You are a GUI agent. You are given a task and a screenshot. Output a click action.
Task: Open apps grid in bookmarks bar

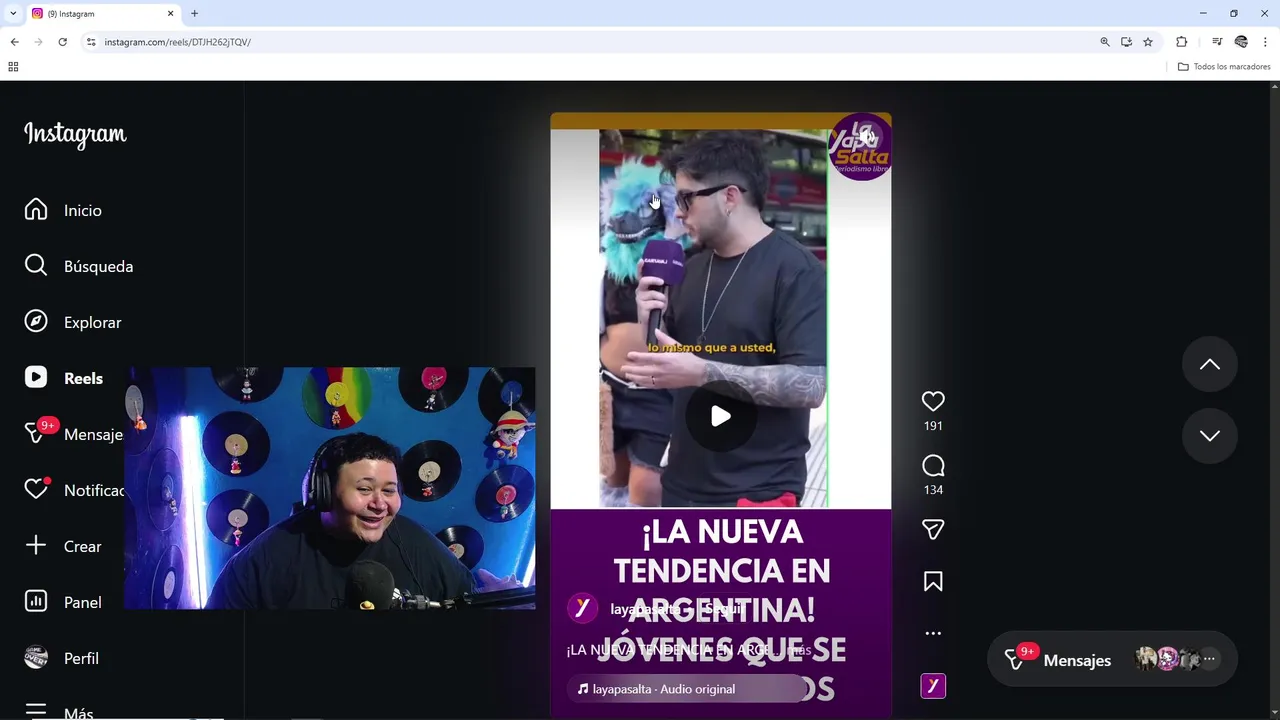[13, 67]
